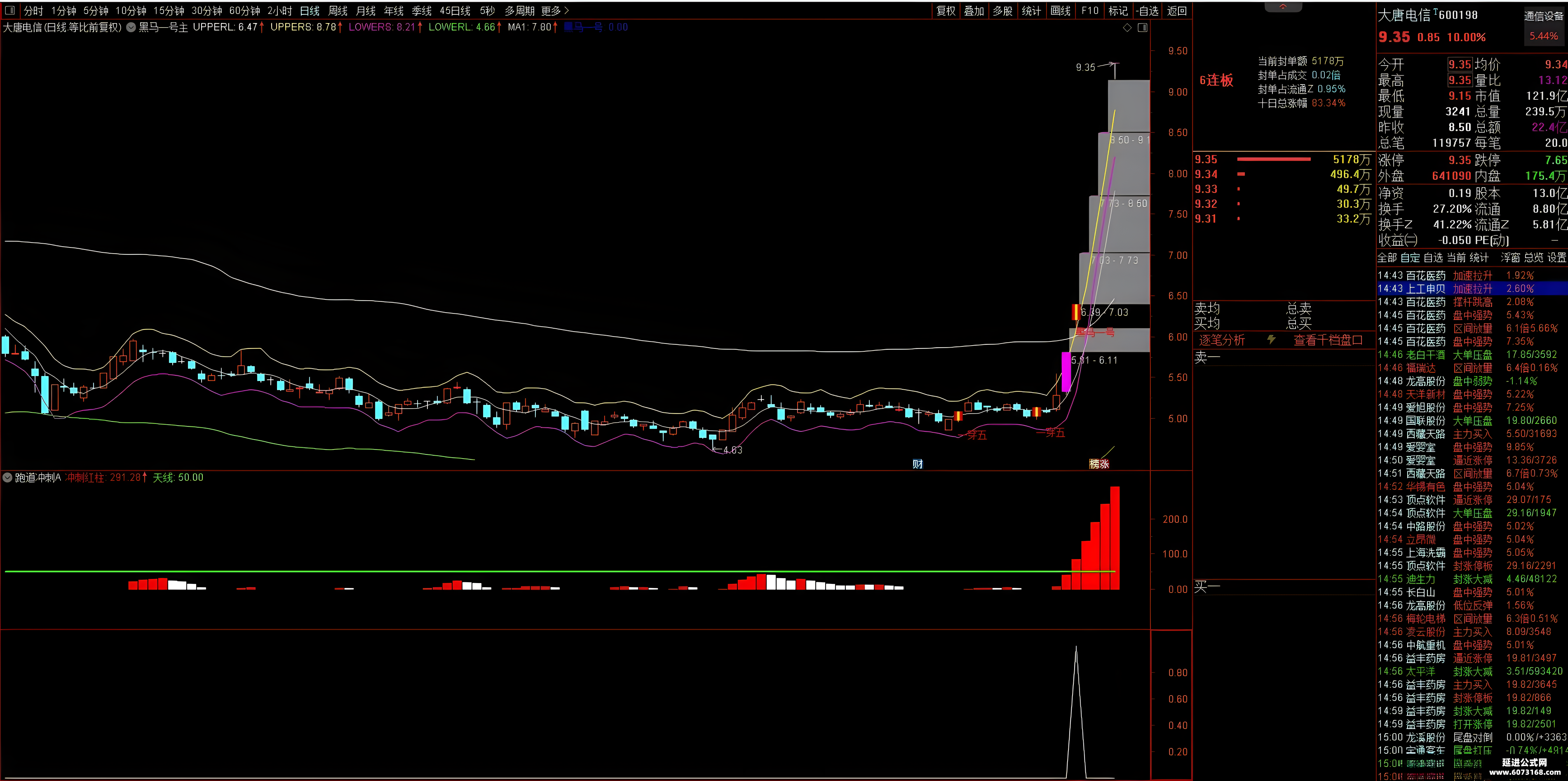The image size is (1568, 781).
Task: Click the red up-chevron handle at top
Action: click(x=1283, y=7)
